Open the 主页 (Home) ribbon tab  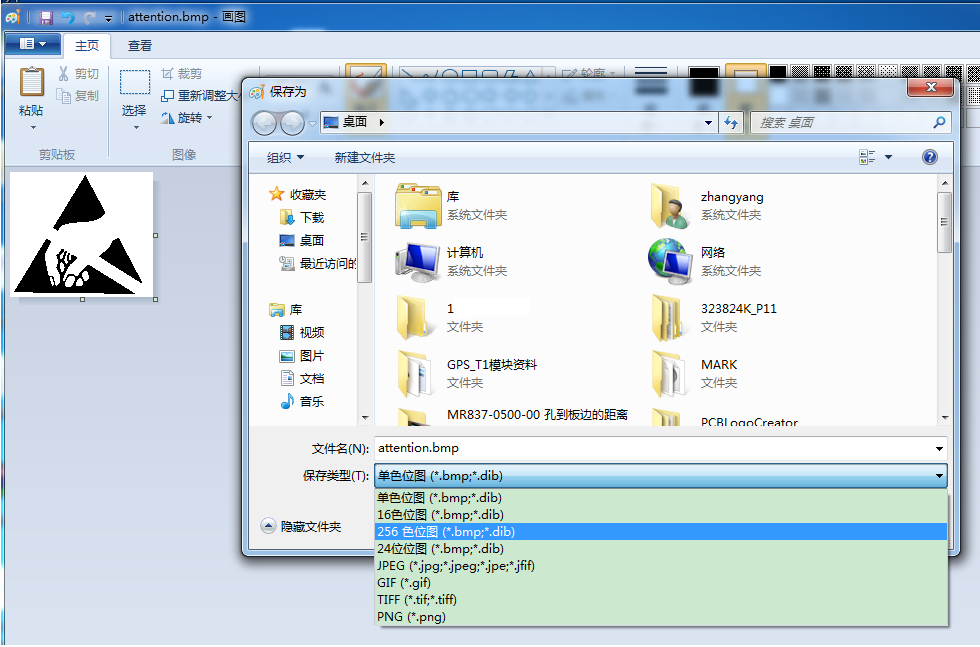coord(87,46)
